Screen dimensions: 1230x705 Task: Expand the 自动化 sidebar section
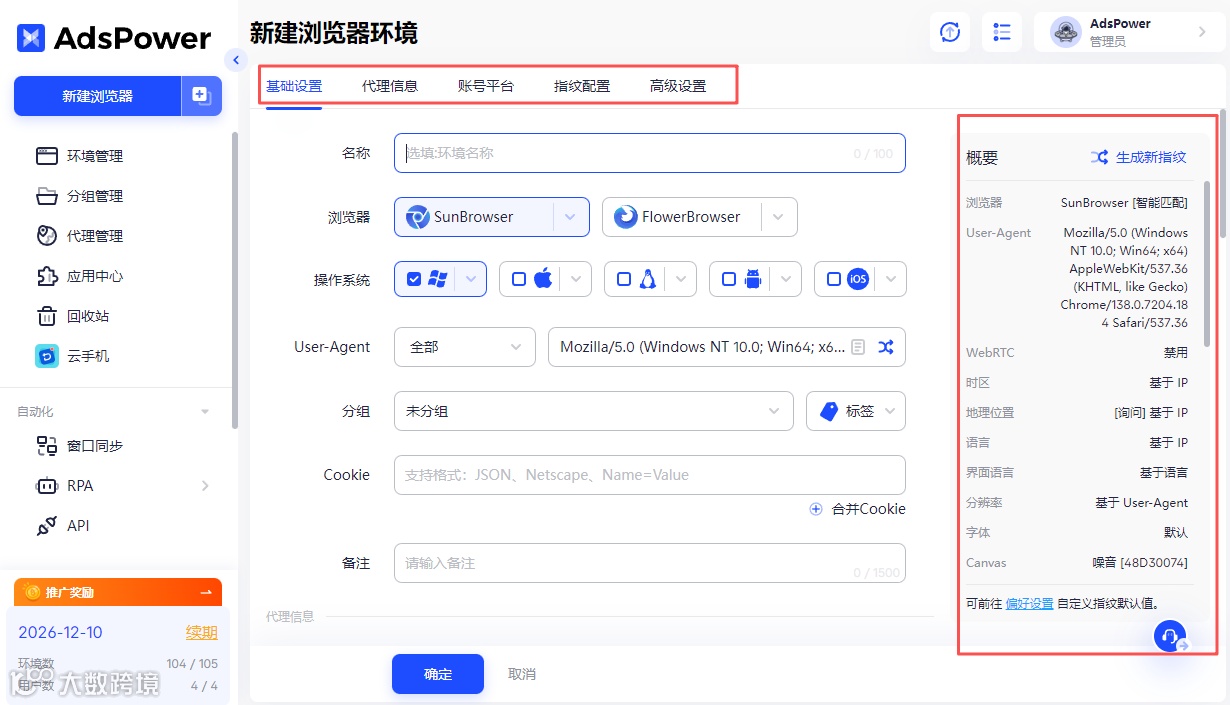tap(205, 411)
